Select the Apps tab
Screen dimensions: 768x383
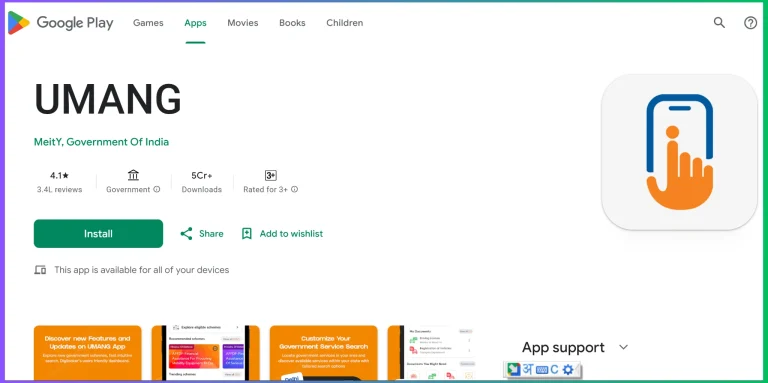tap(195, 23)
